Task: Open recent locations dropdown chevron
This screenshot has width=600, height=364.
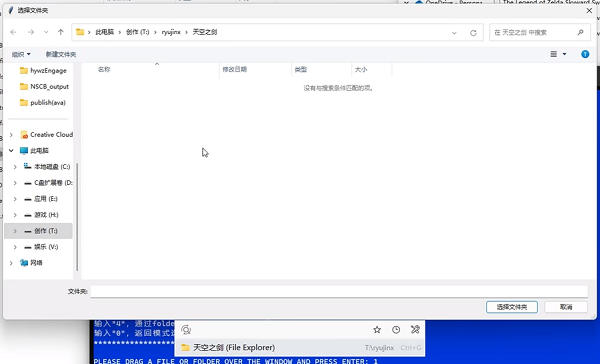Action: 46,33
